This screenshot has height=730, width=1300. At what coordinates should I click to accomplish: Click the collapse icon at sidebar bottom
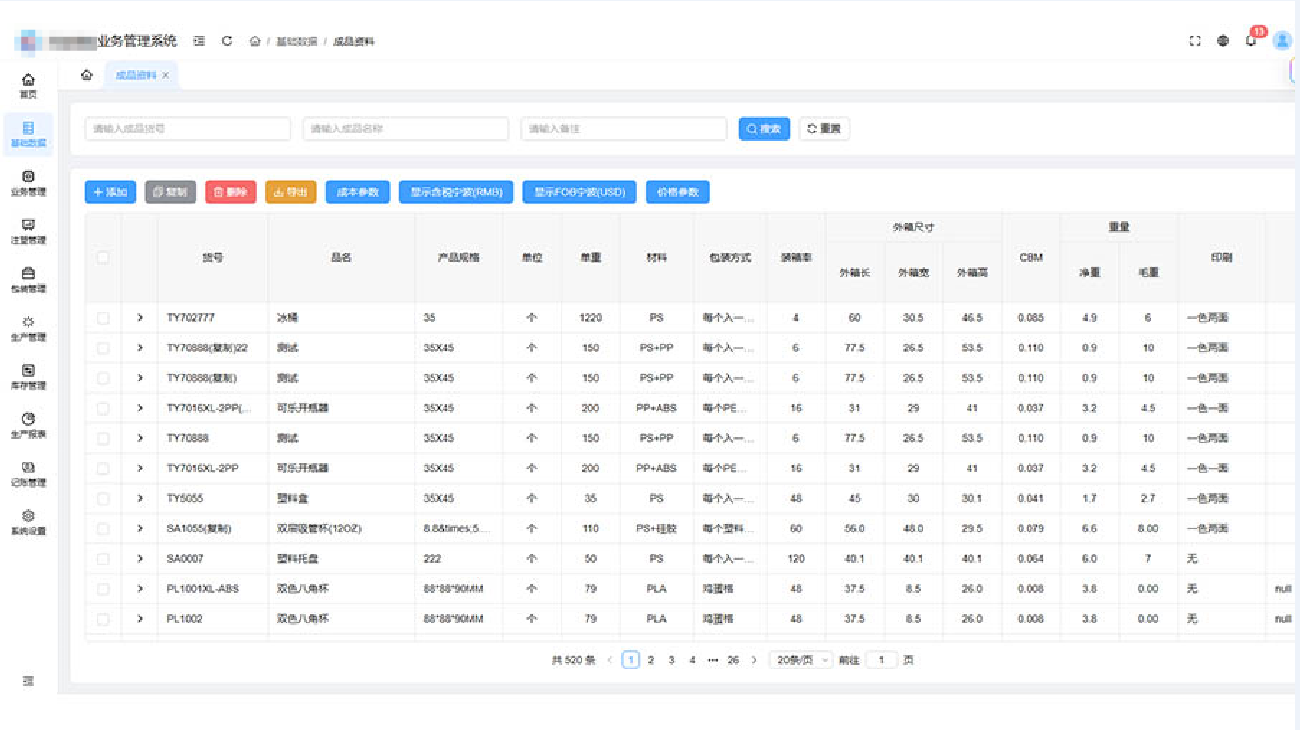coord(28,681)
